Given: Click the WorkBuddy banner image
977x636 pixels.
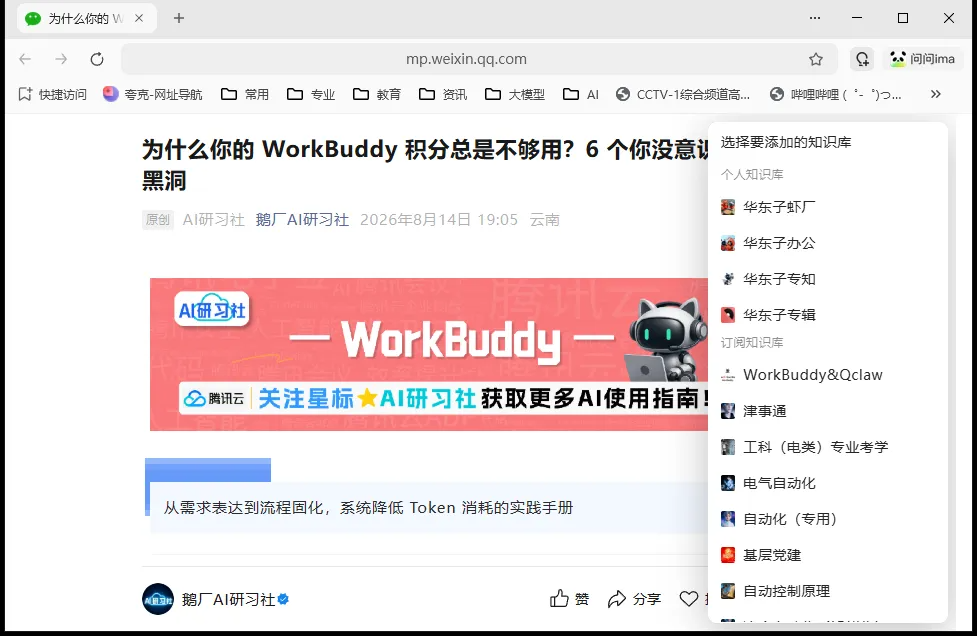Looking at the screenshot, I should click(x=429, y=354).
